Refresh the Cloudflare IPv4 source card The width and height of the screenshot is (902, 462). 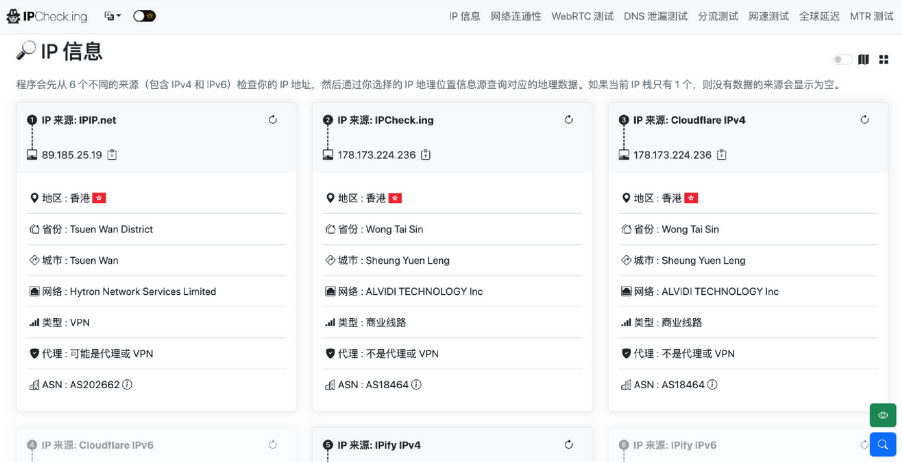(864, 120)
